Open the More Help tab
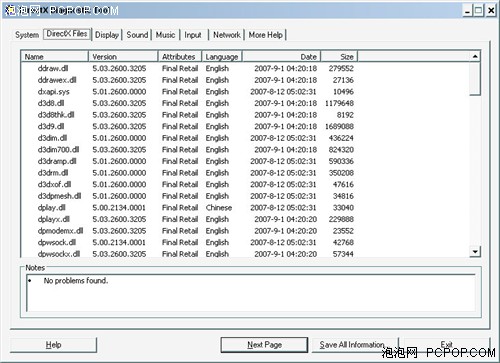Viewport: 500px width, 363px height. click(266, 35)
